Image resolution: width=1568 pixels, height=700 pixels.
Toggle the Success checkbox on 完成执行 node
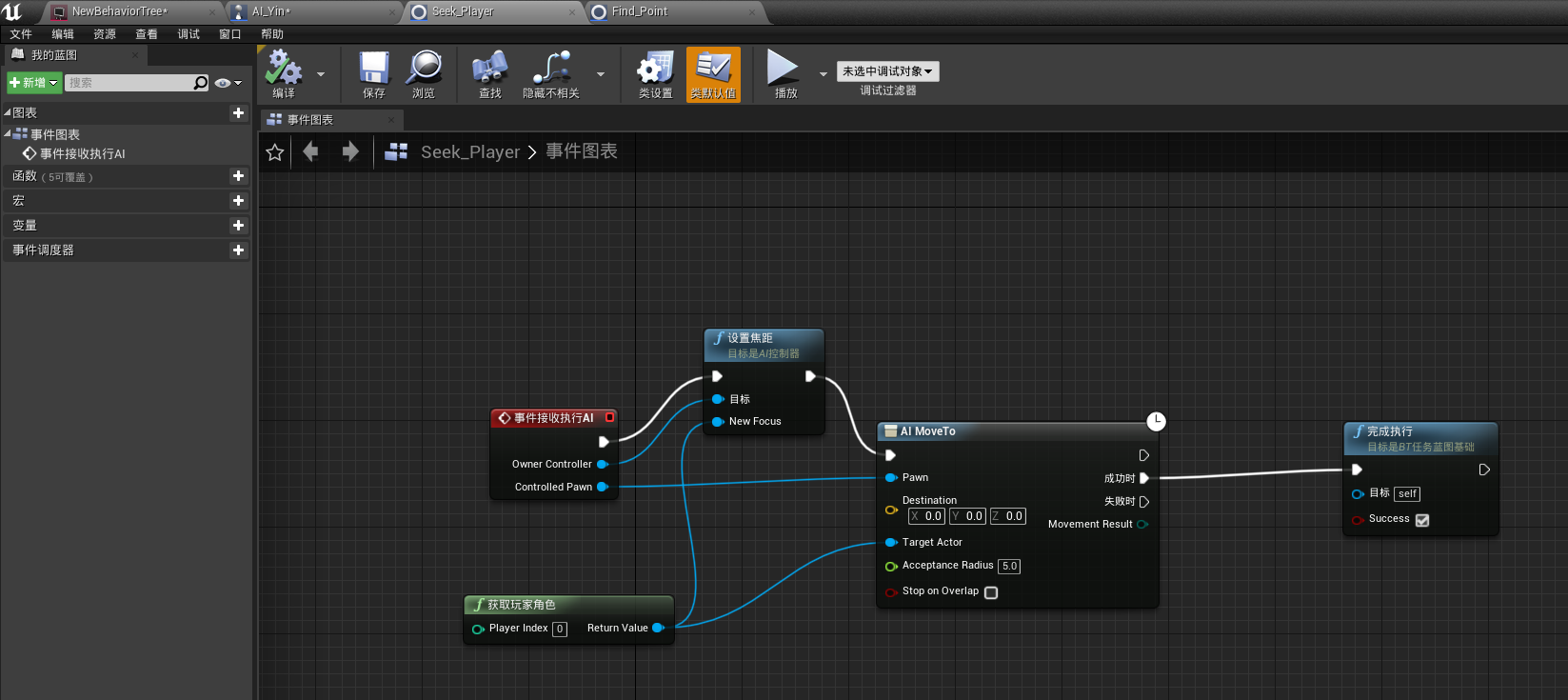[1422, 520]
